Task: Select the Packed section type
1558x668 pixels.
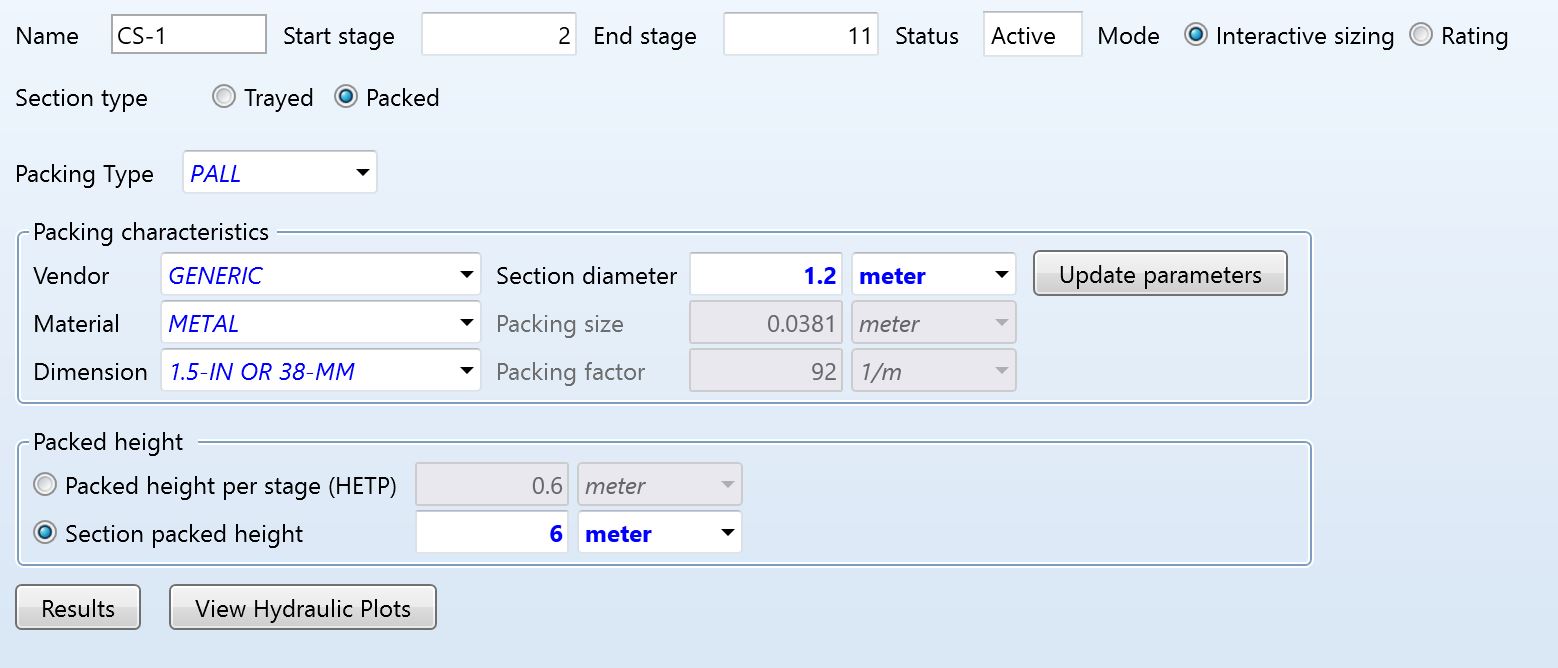Action: coord(346,98)
